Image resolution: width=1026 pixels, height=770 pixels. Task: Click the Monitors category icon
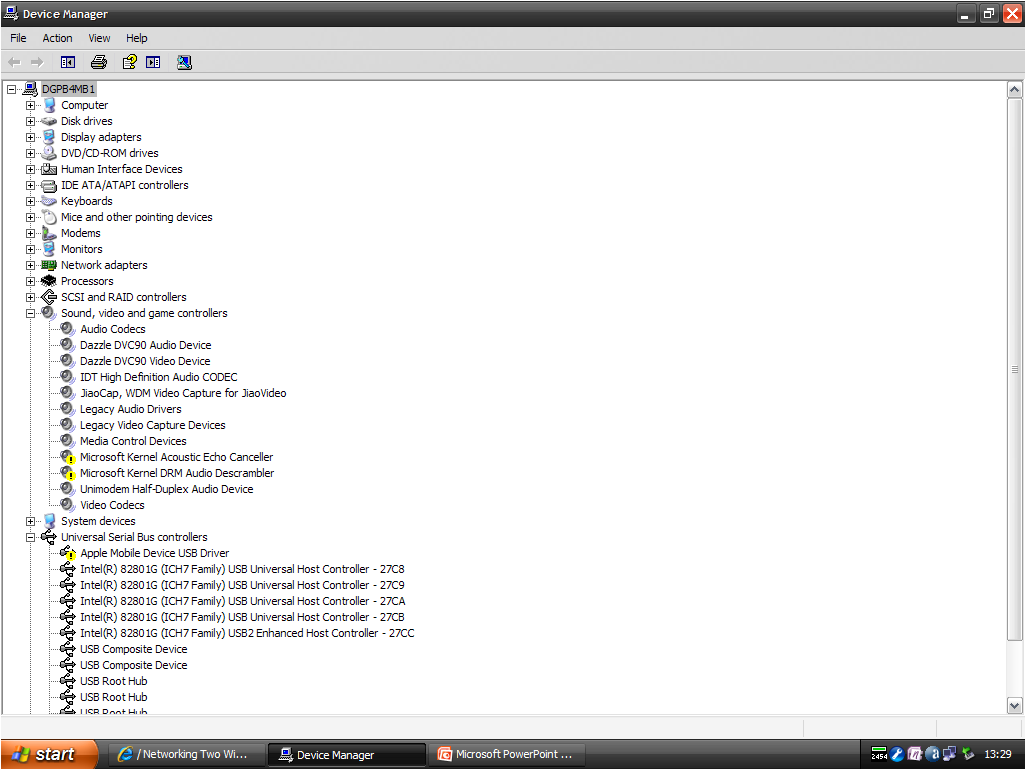point(49,249)
